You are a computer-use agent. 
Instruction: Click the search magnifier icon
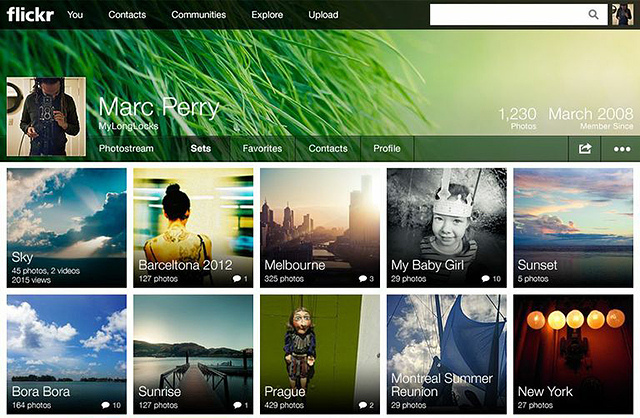pos(593,15)
